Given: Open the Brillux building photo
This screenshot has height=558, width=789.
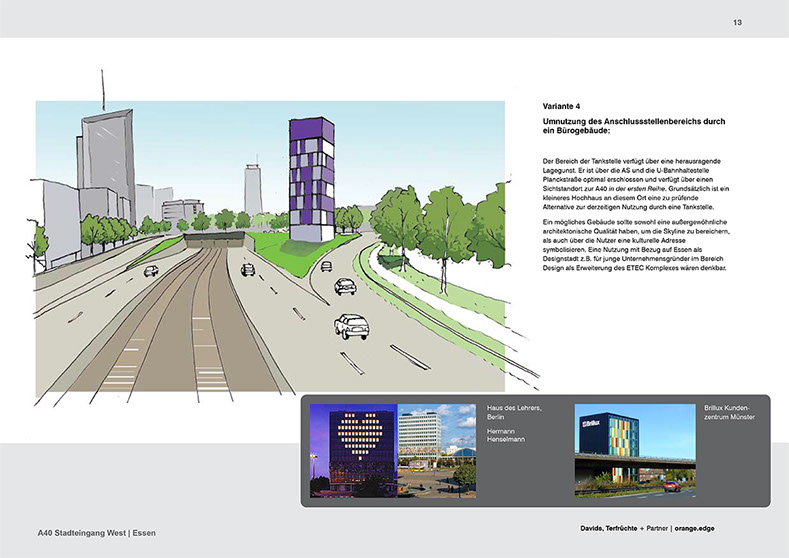Looking at the screenshot, I should coord(632,449).
